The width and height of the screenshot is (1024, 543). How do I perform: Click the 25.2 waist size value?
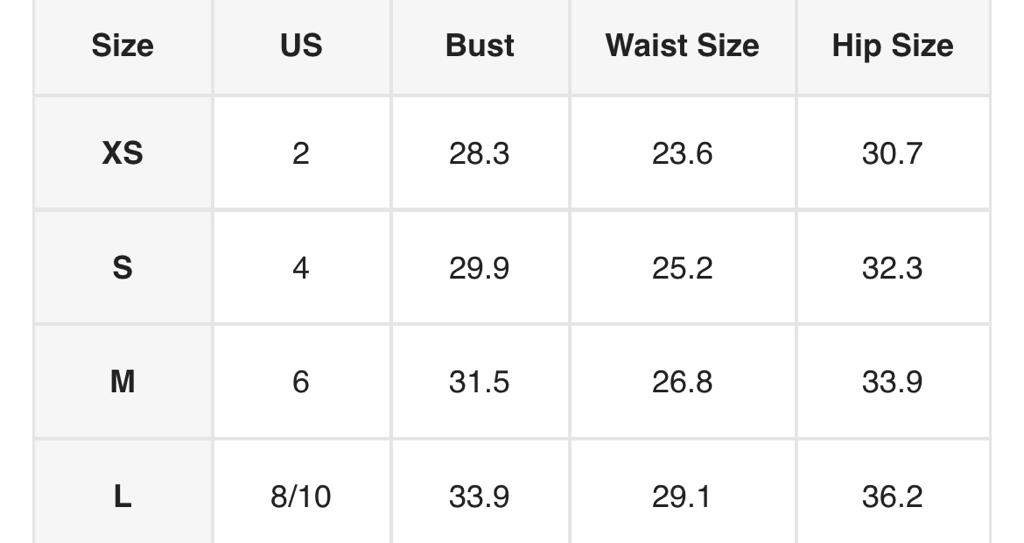682,268
